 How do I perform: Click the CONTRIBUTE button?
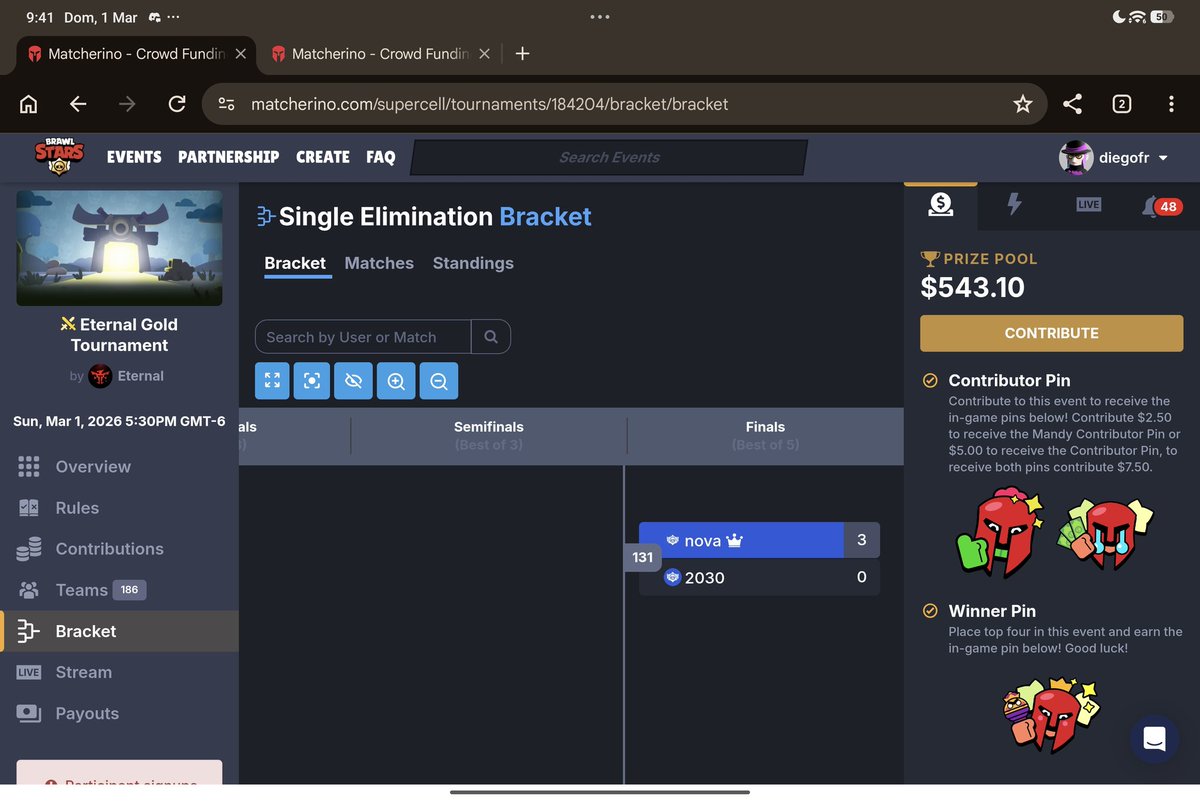pos(1051,333)
